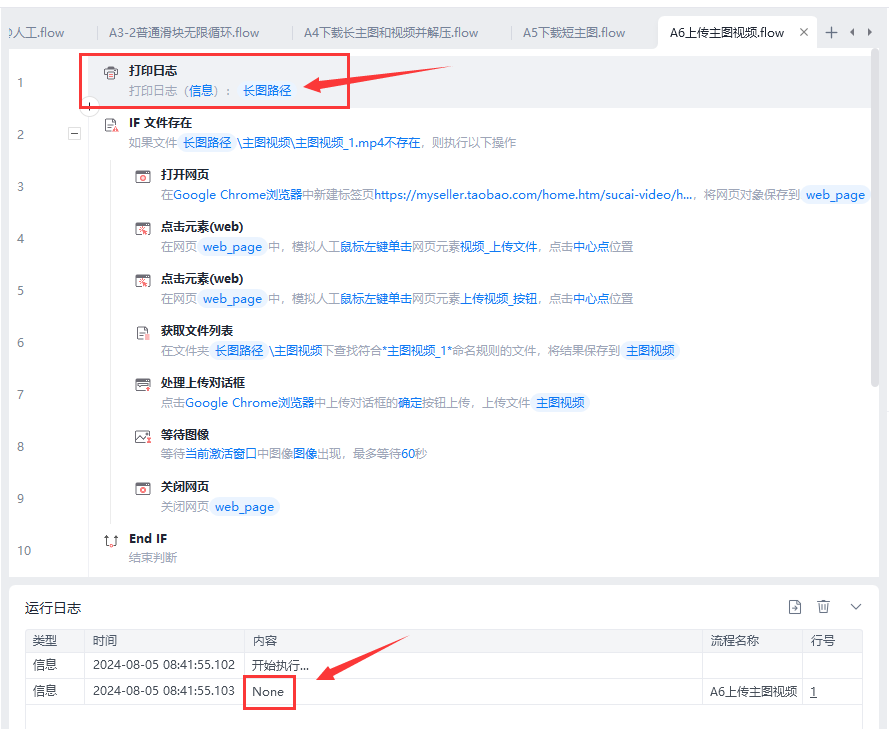Click the print log step icon

click(111, 72)
